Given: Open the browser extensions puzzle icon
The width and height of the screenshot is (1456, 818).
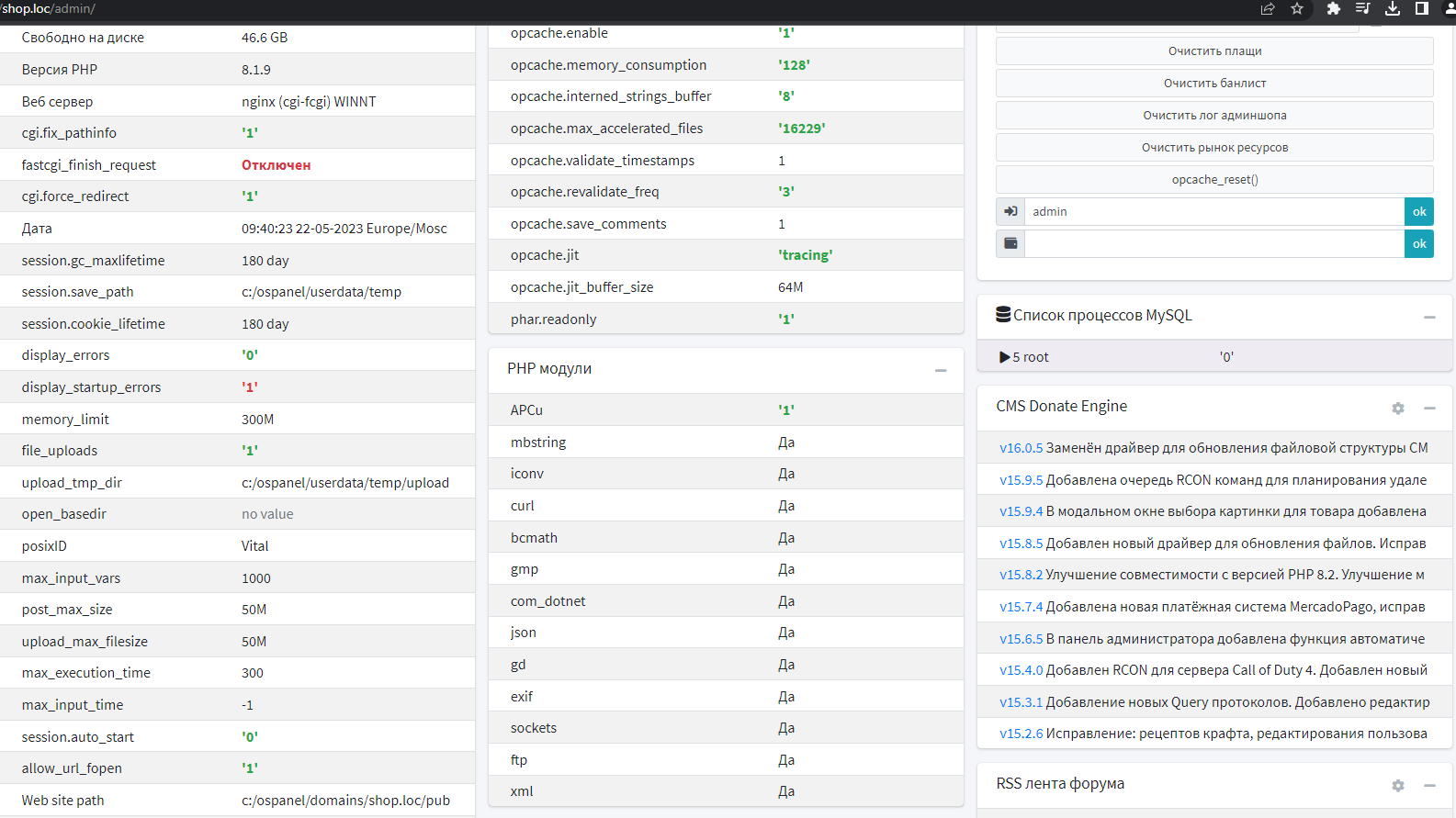Looking at the screenshot, I should (x=1333, y=9).
